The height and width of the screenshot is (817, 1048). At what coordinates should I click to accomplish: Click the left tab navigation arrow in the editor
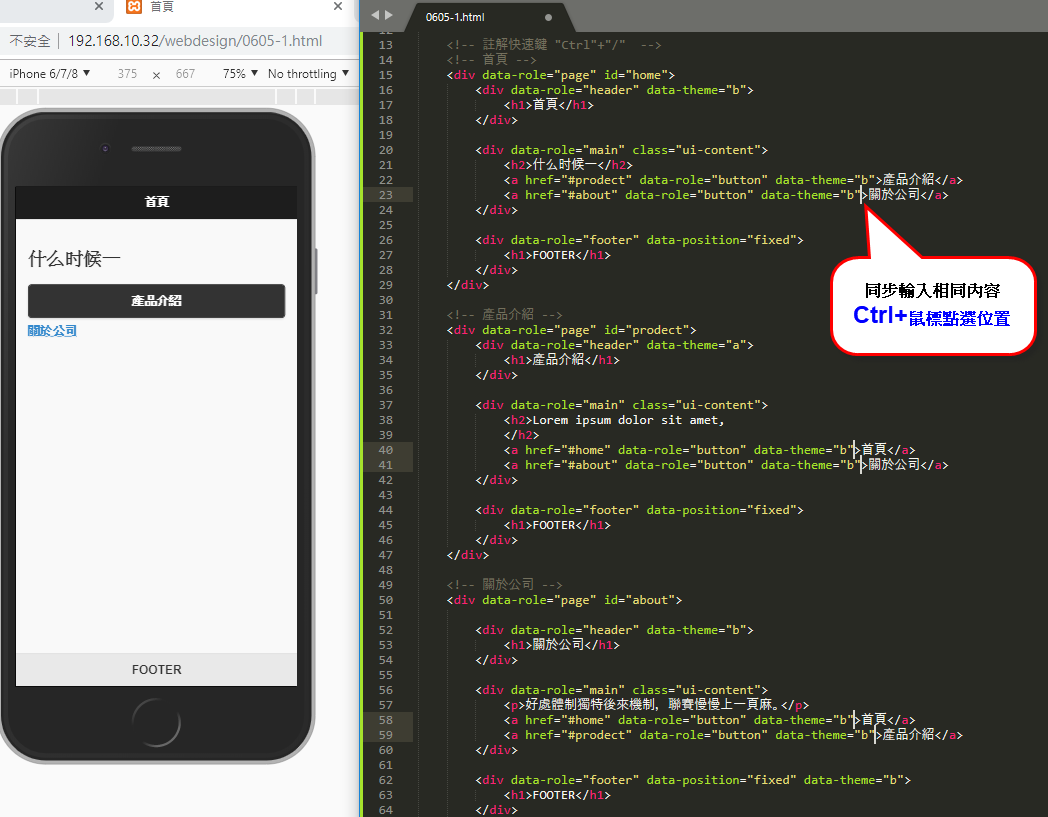(374, 16)
